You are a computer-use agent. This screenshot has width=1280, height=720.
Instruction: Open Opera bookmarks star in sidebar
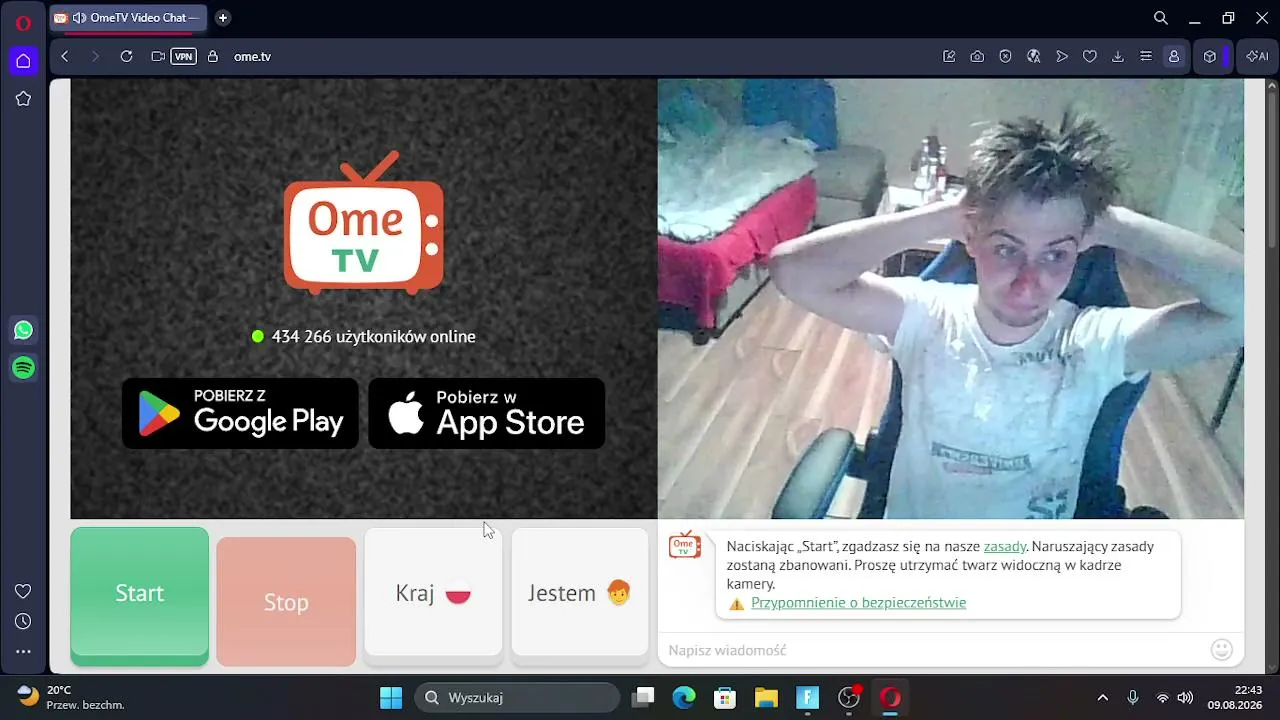(x=23, y=99)
